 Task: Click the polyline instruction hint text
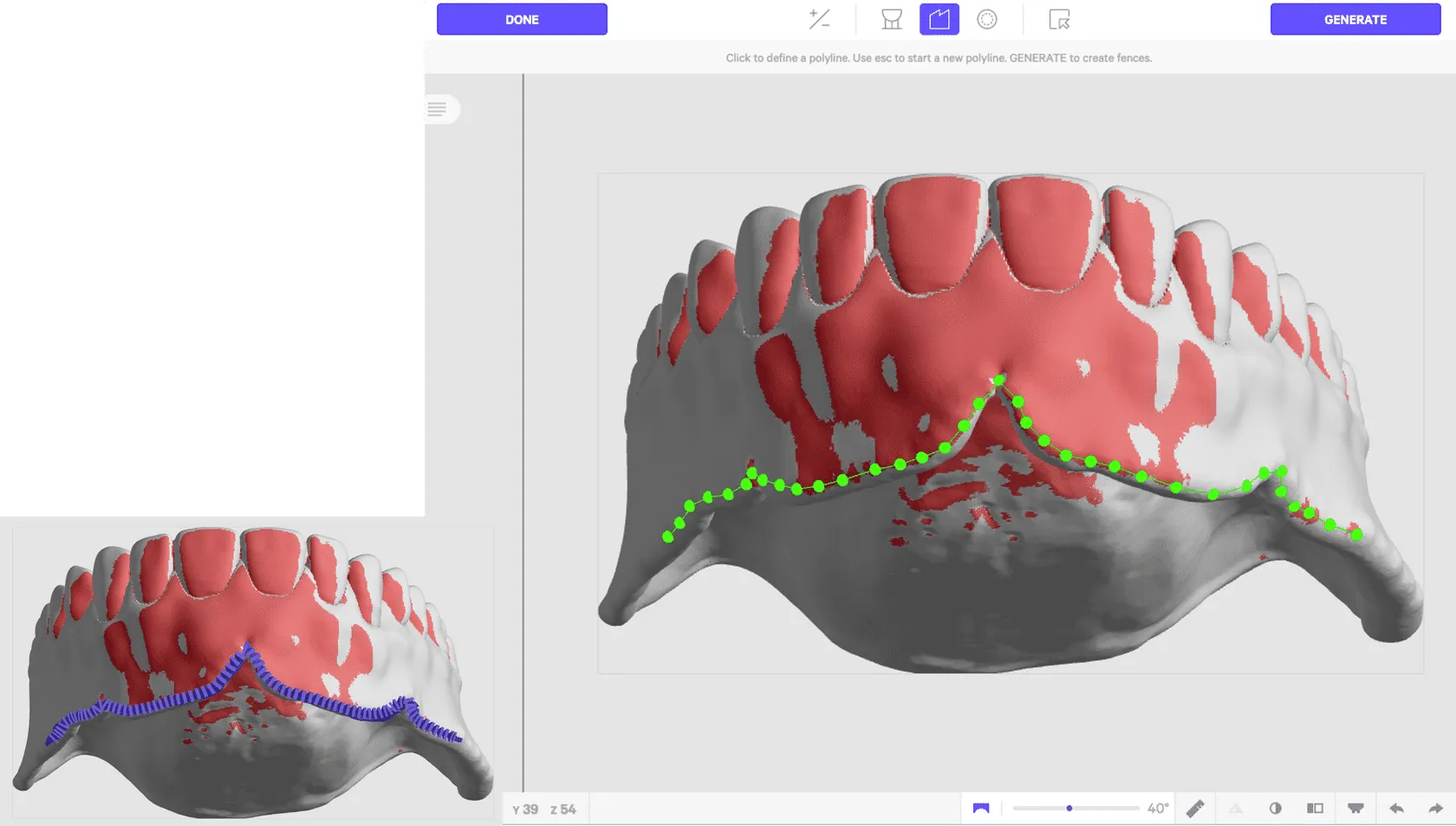[x=939, y=58]
